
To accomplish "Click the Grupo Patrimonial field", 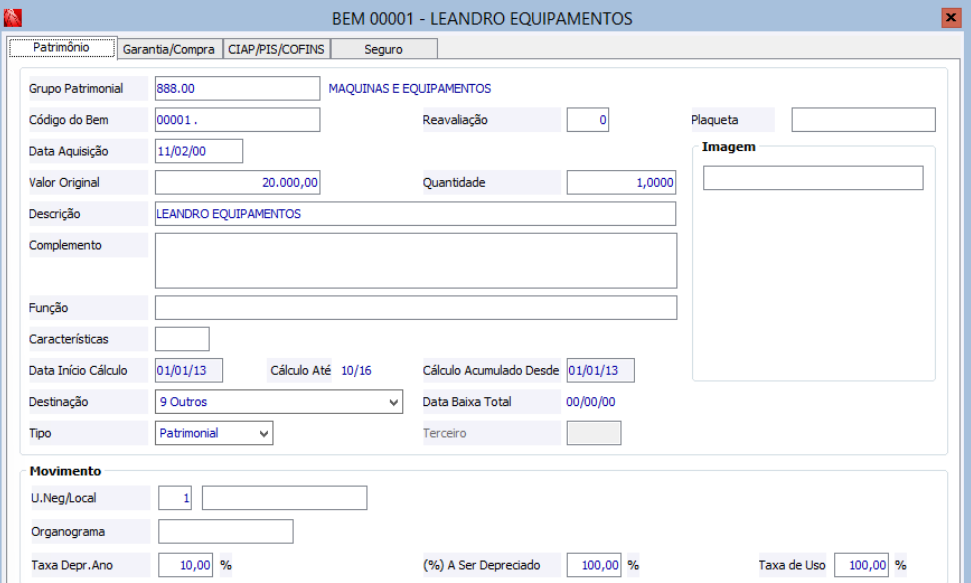I will [x=237, y=89].
